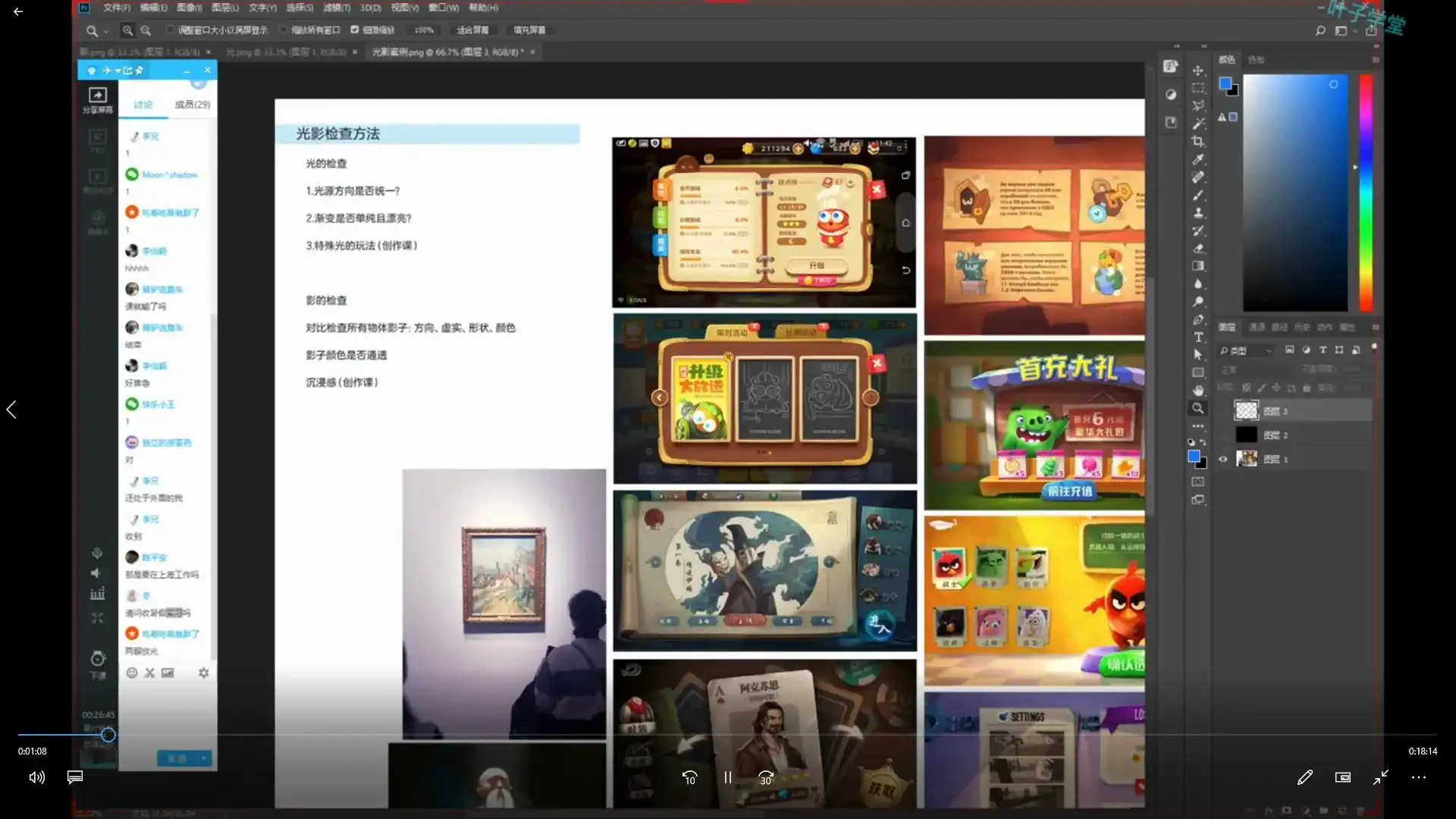Switch to 成员(29) tab in chat
This screenshot has width=1456, height=819.
click(192, 105)
